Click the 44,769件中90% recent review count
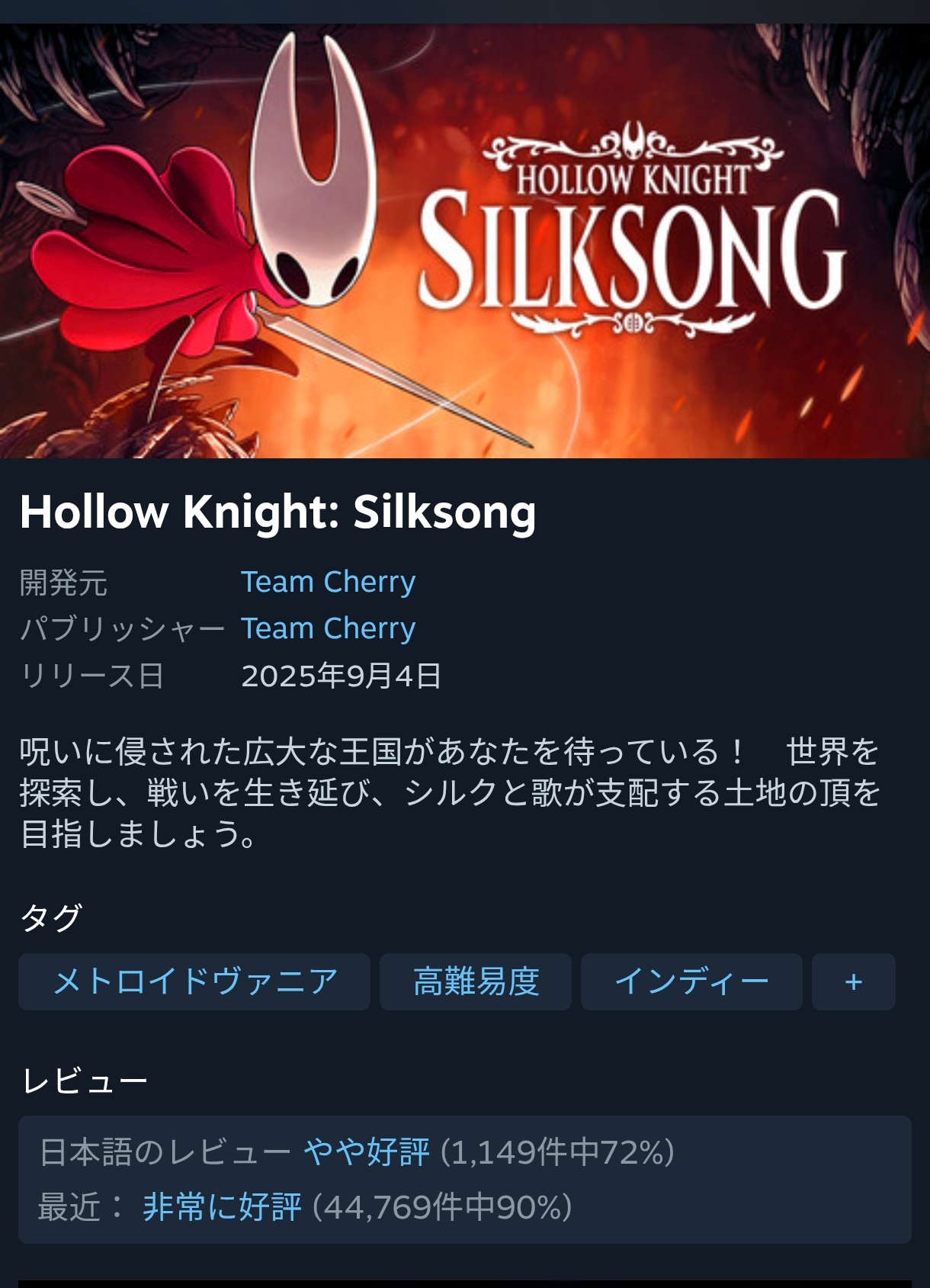The width and height of the screenshot is (930, 1288). [443, 1207]
